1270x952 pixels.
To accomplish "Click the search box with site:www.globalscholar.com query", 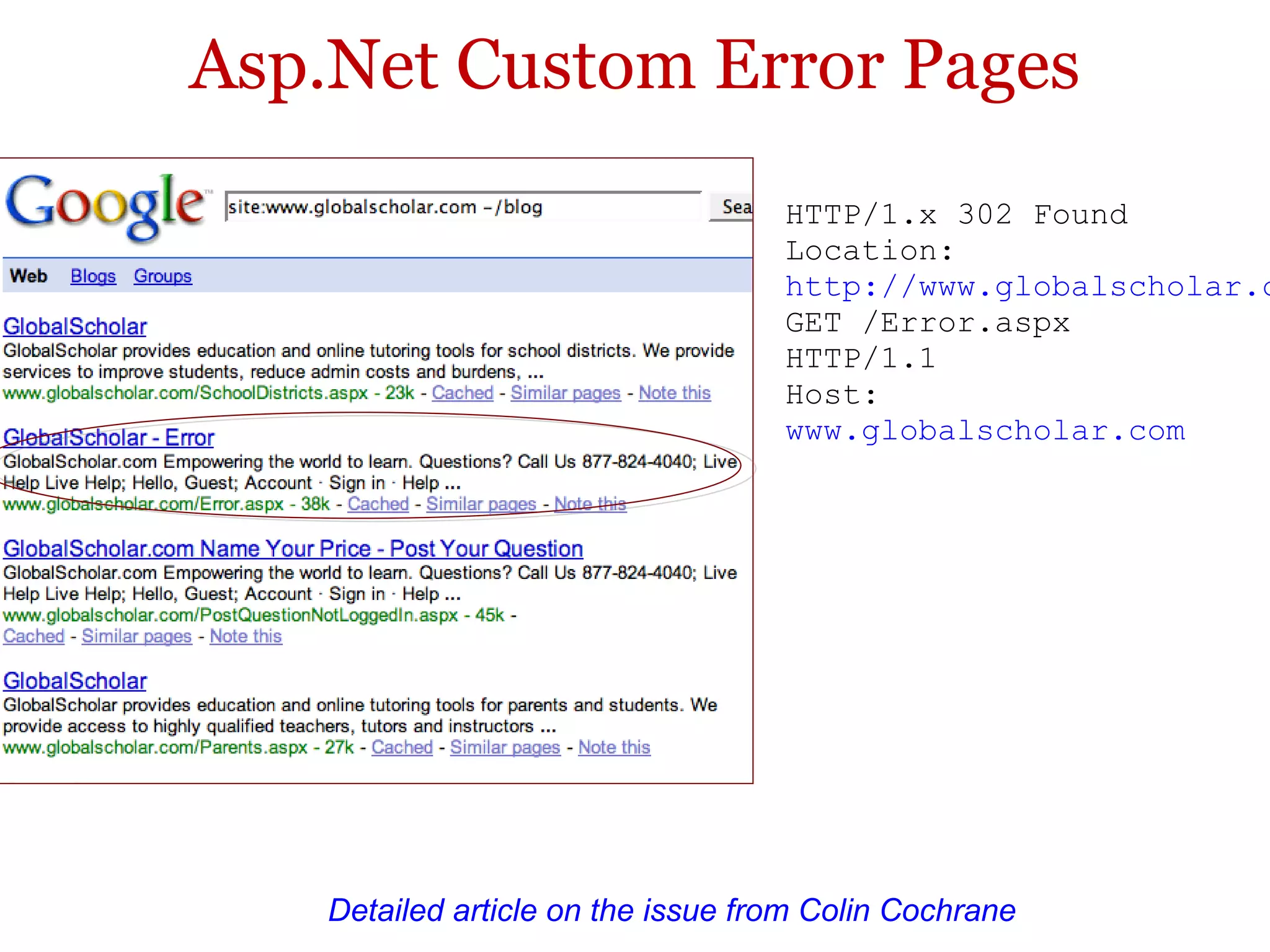I will pos(464,206).
